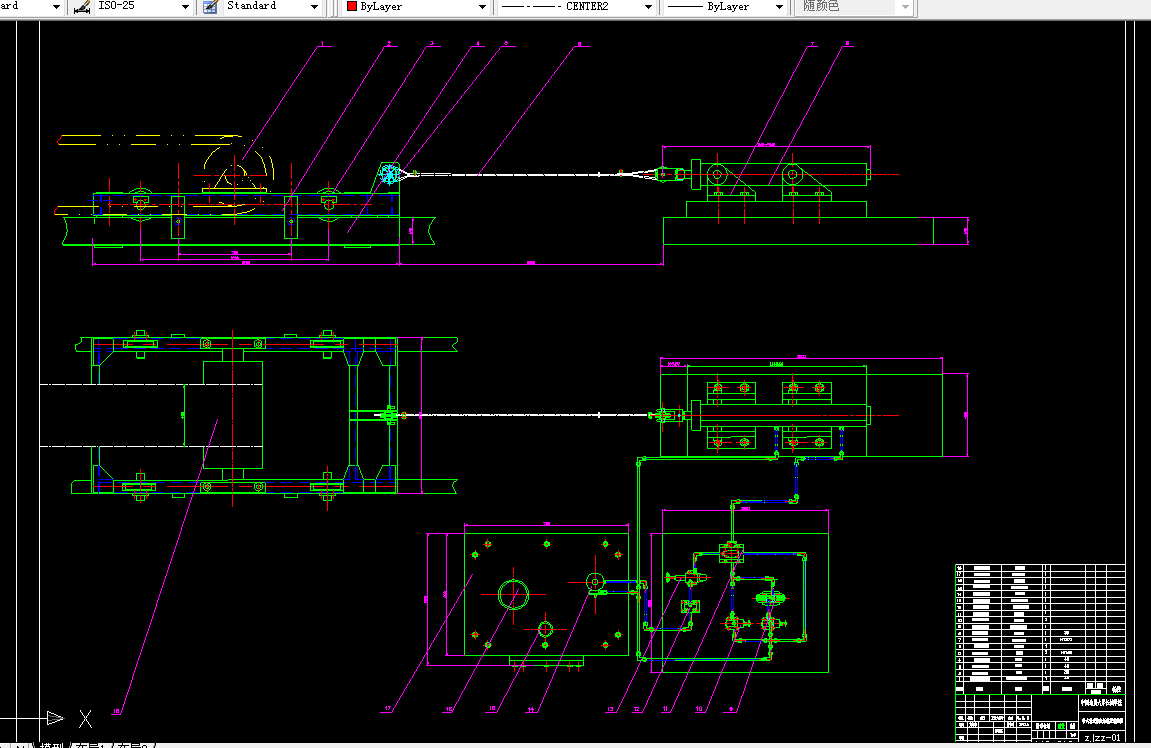Select callout number 6 in the drawing
The height and width of the screenshot is (748, 1151).
579,44
